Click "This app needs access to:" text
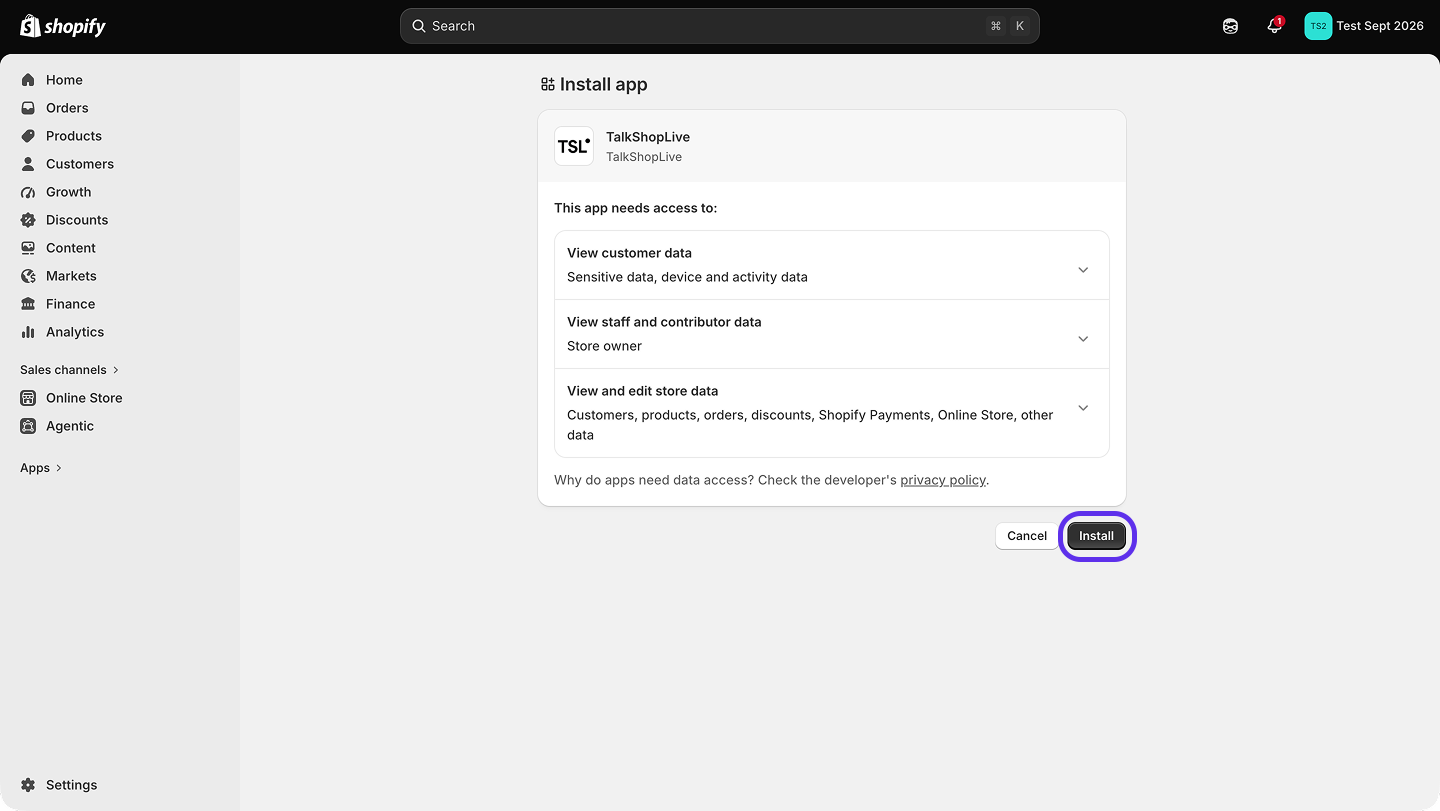1440x811 pixels. pyautogui.click(x=636, y=208)
